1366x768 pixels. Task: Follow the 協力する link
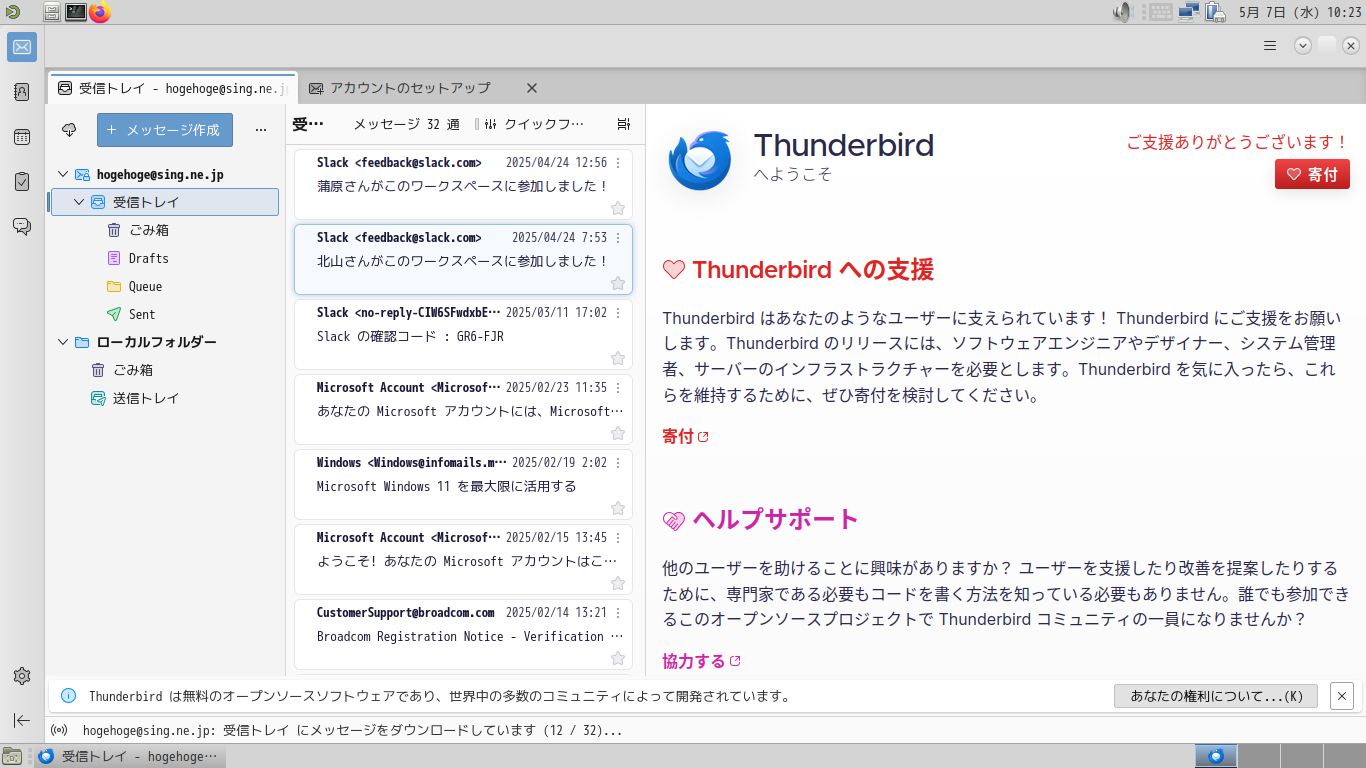[x=701, y=661]
